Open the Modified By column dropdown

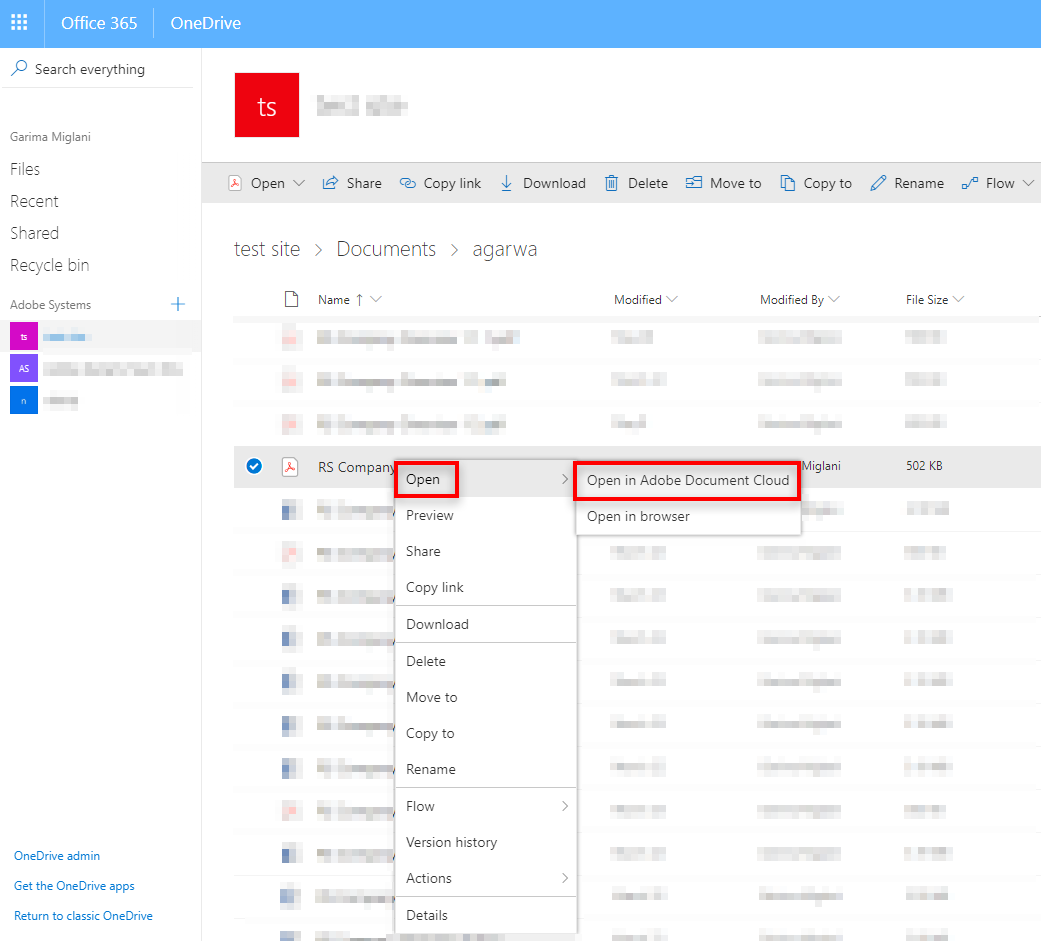click(834, 299)
